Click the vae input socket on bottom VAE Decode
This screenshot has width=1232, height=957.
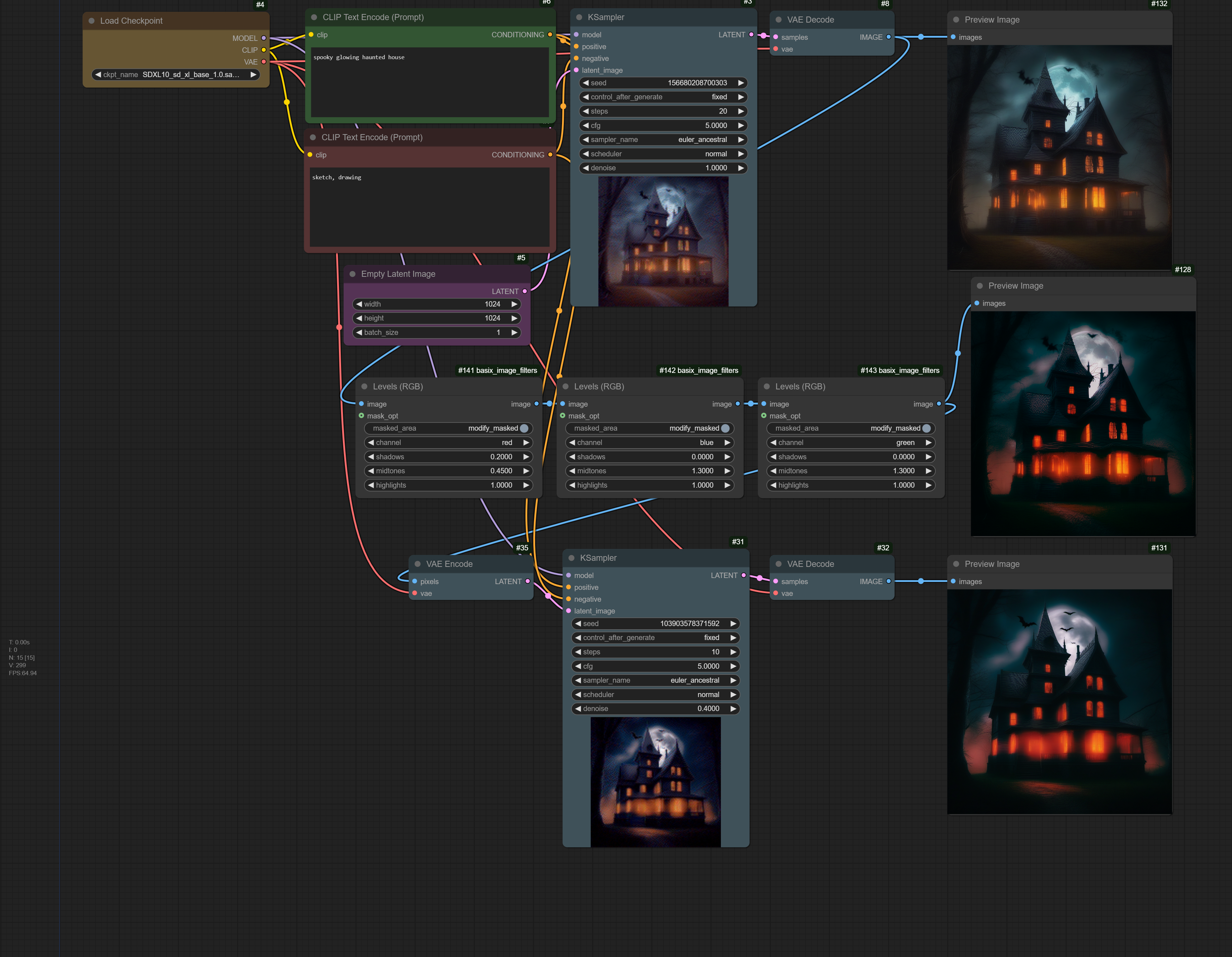[x=776, y=593]
